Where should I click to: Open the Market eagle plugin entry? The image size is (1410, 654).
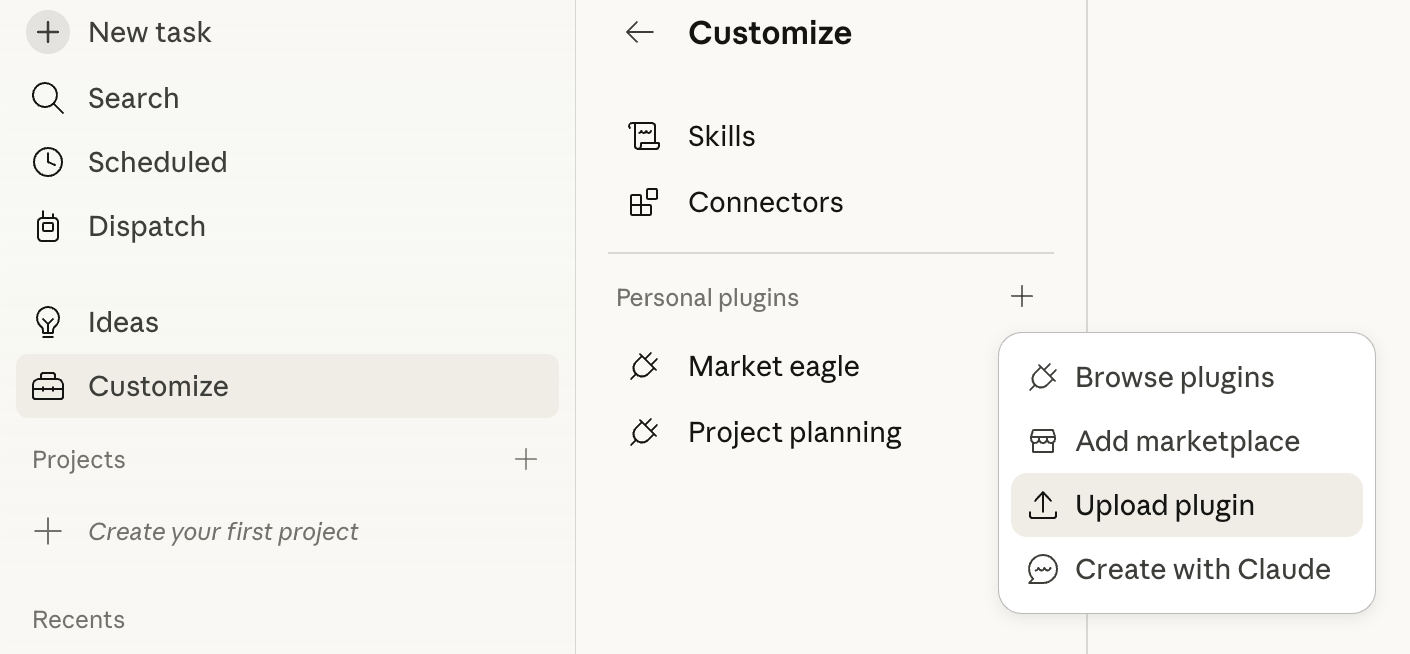click(x=773, y=366)
